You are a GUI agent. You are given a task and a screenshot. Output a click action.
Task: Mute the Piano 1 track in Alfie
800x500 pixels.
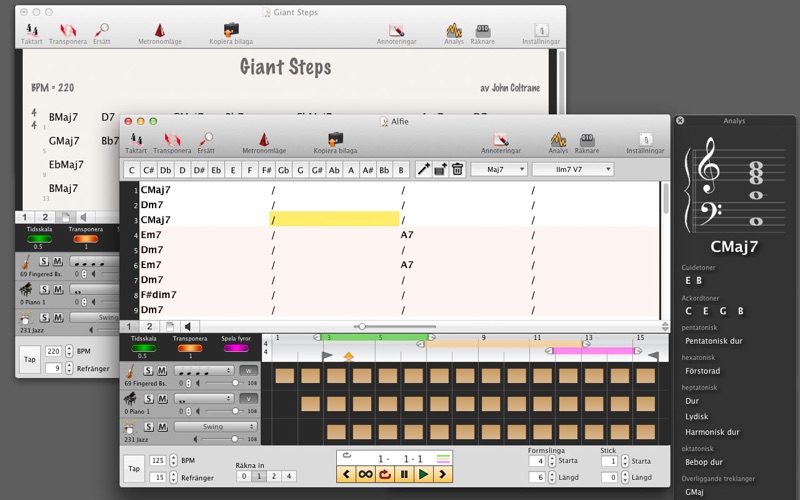[x=162, y=398]
